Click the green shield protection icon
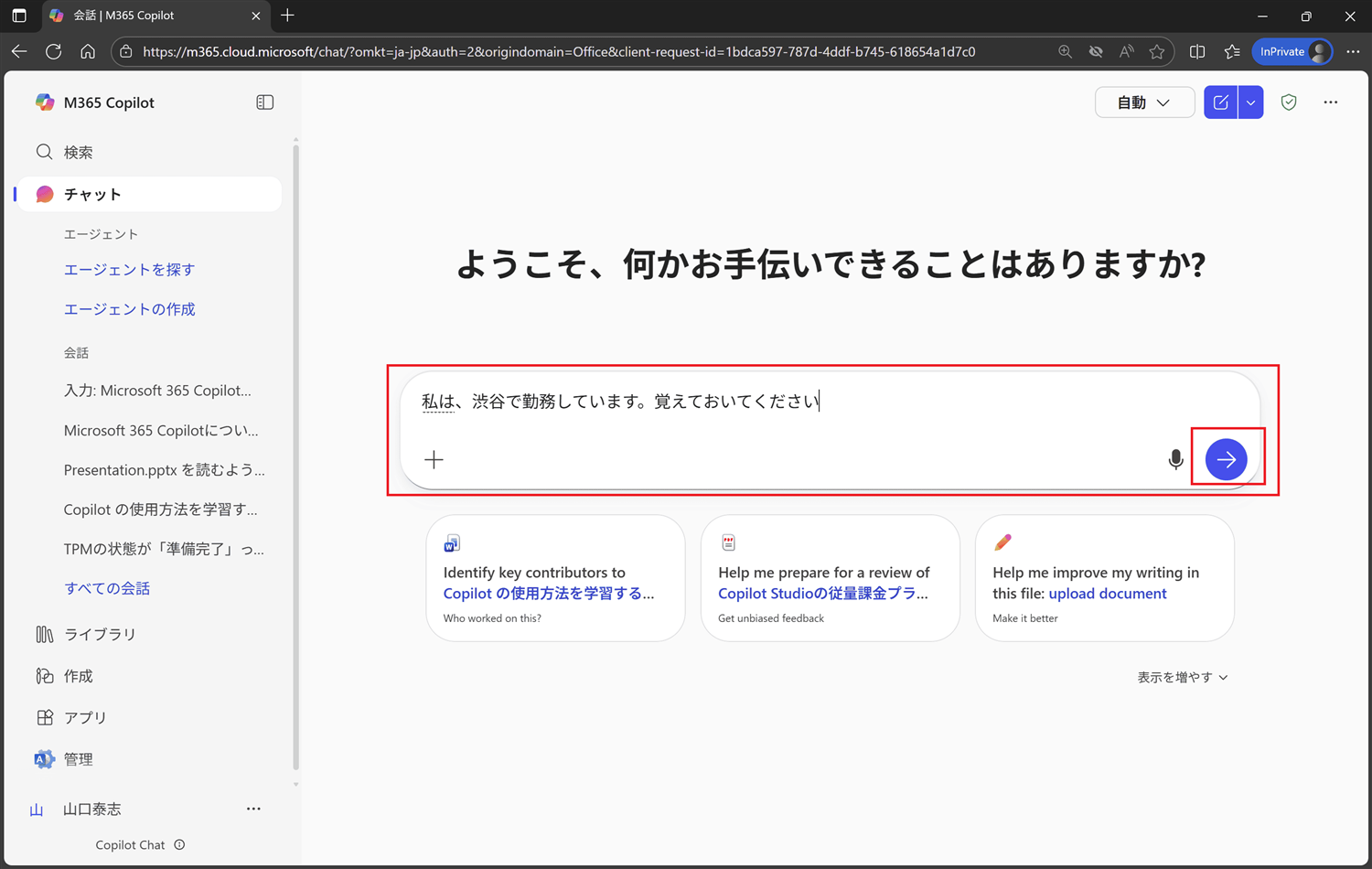 (x=1289, y=102)
